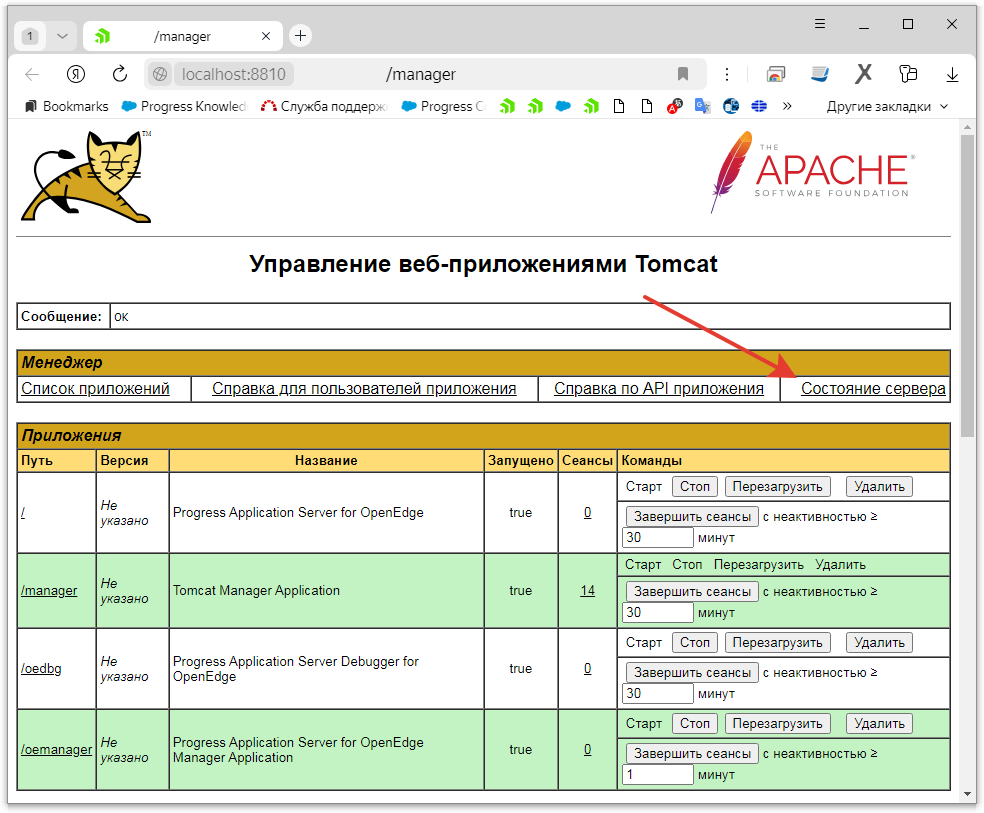
Task: Click idle minutes field for /oedbg
Action: 658,693
